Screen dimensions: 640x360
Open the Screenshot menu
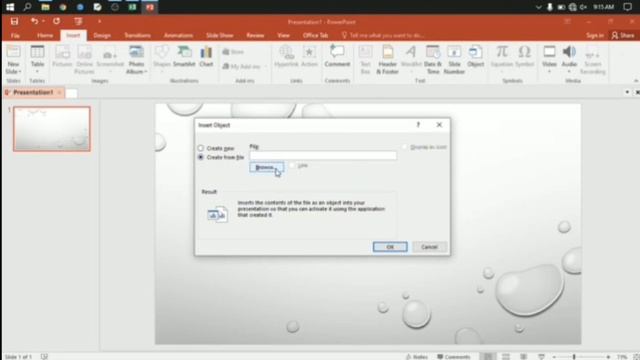click(x=110, y=60)
